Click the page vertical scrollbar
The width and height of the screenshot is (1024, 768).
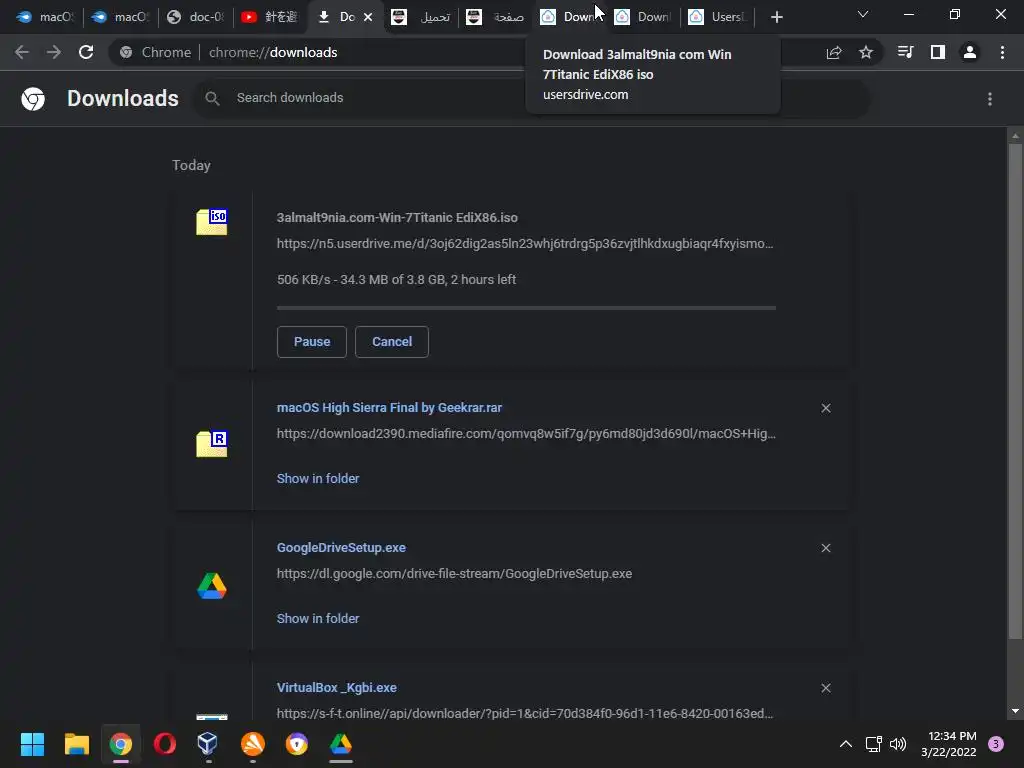1015,391
